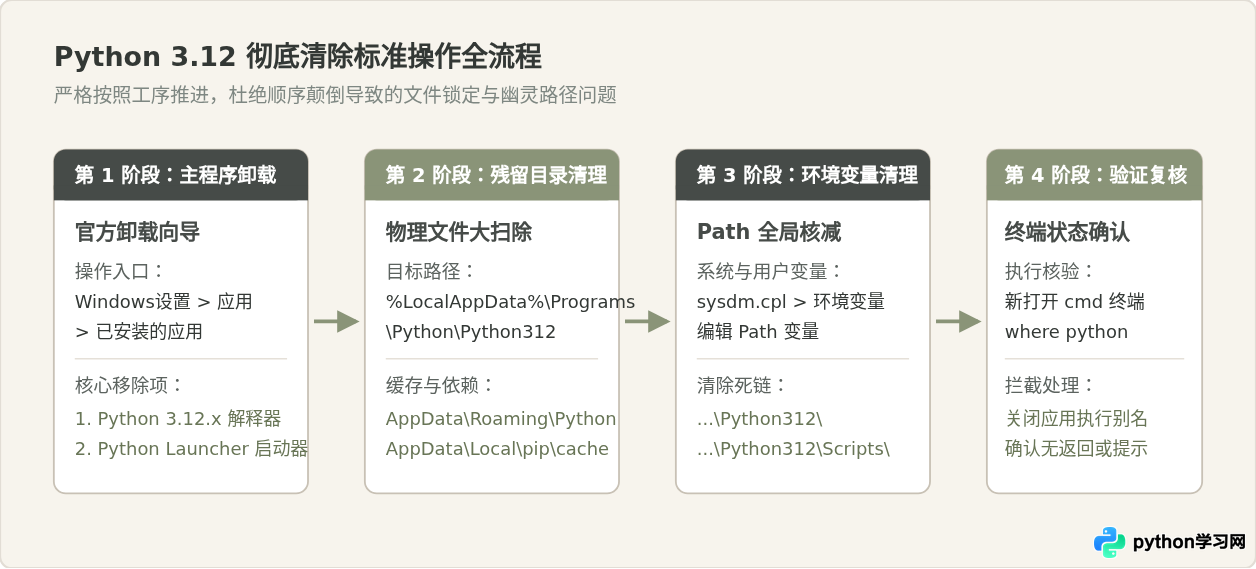This screenshot has height=569, width=1256.
Task: Click the path "\Python\Python312"
Action: 471,331
